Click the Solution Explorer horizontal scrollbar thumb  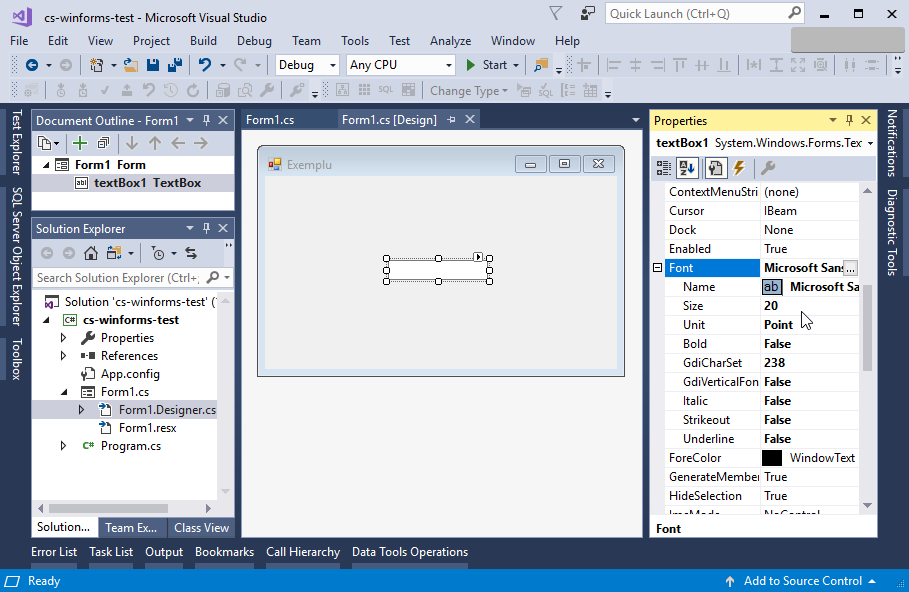click(x=108, y=509)
